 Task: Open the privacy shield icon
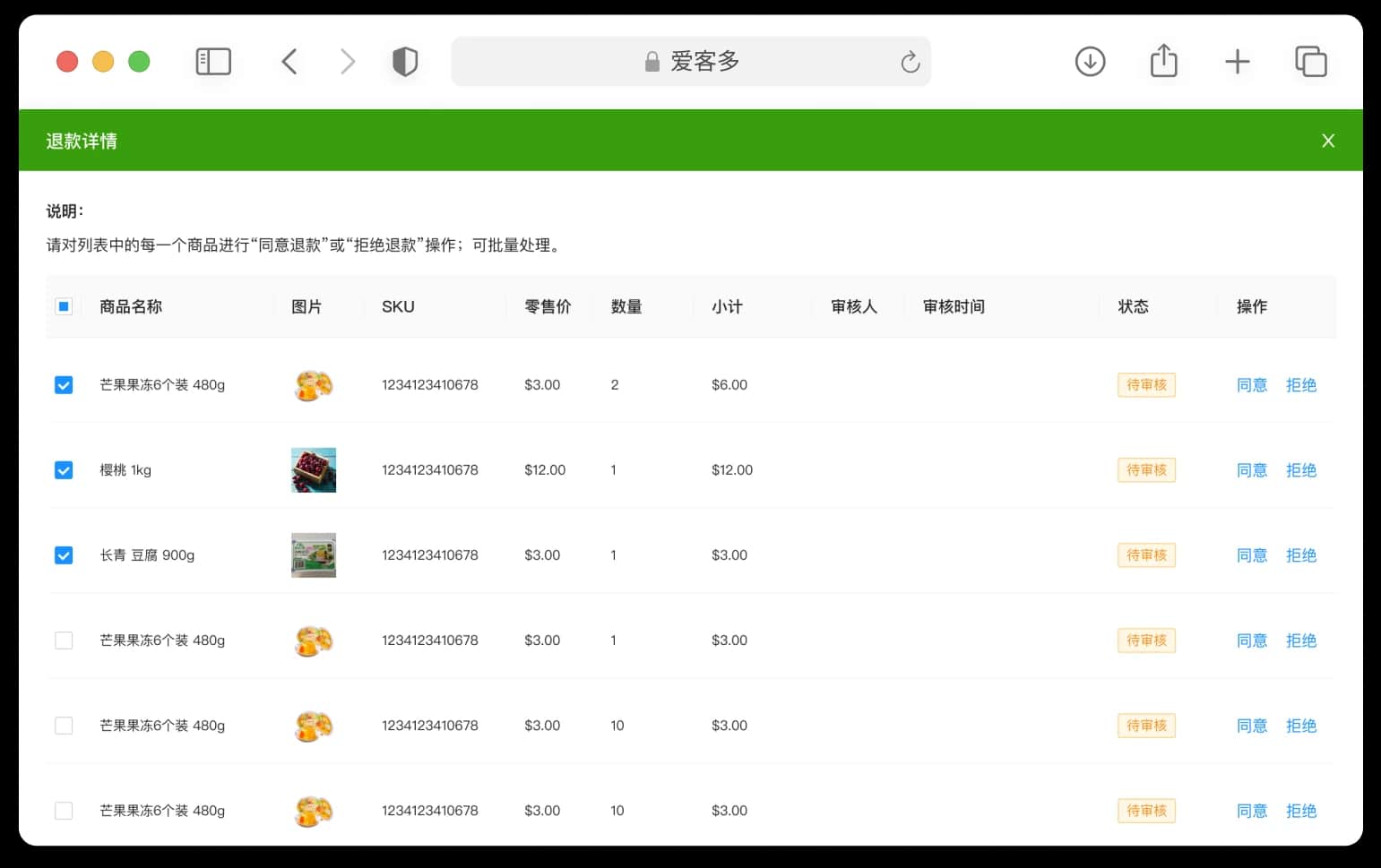coord(405,62)
